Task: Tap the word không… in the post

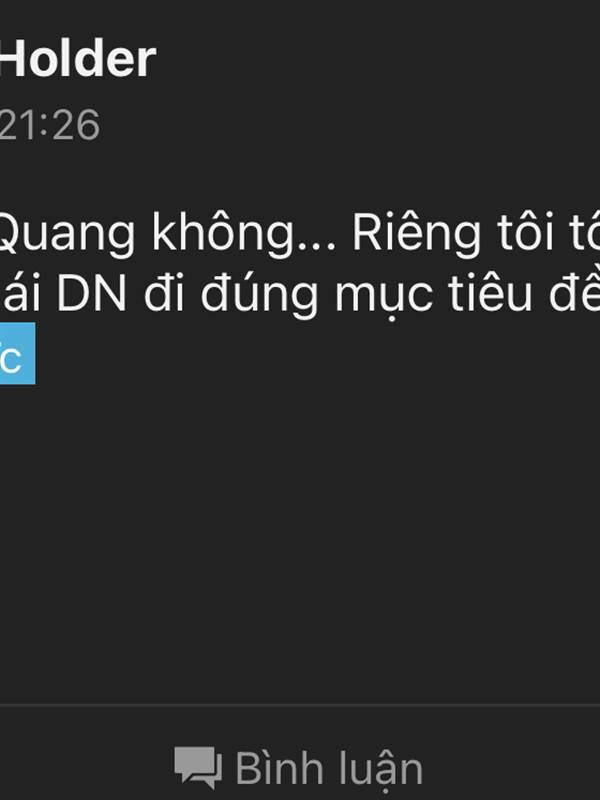Action: click(244, 235)
